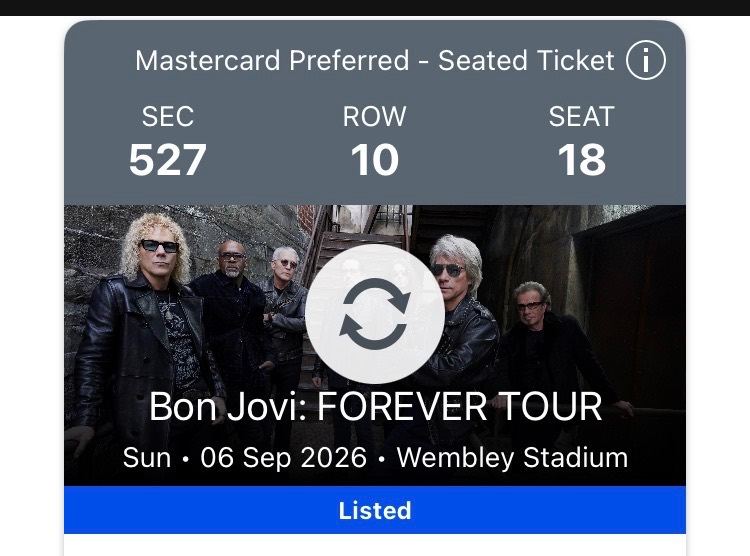Tap the SEC label heading

point(167,117)
